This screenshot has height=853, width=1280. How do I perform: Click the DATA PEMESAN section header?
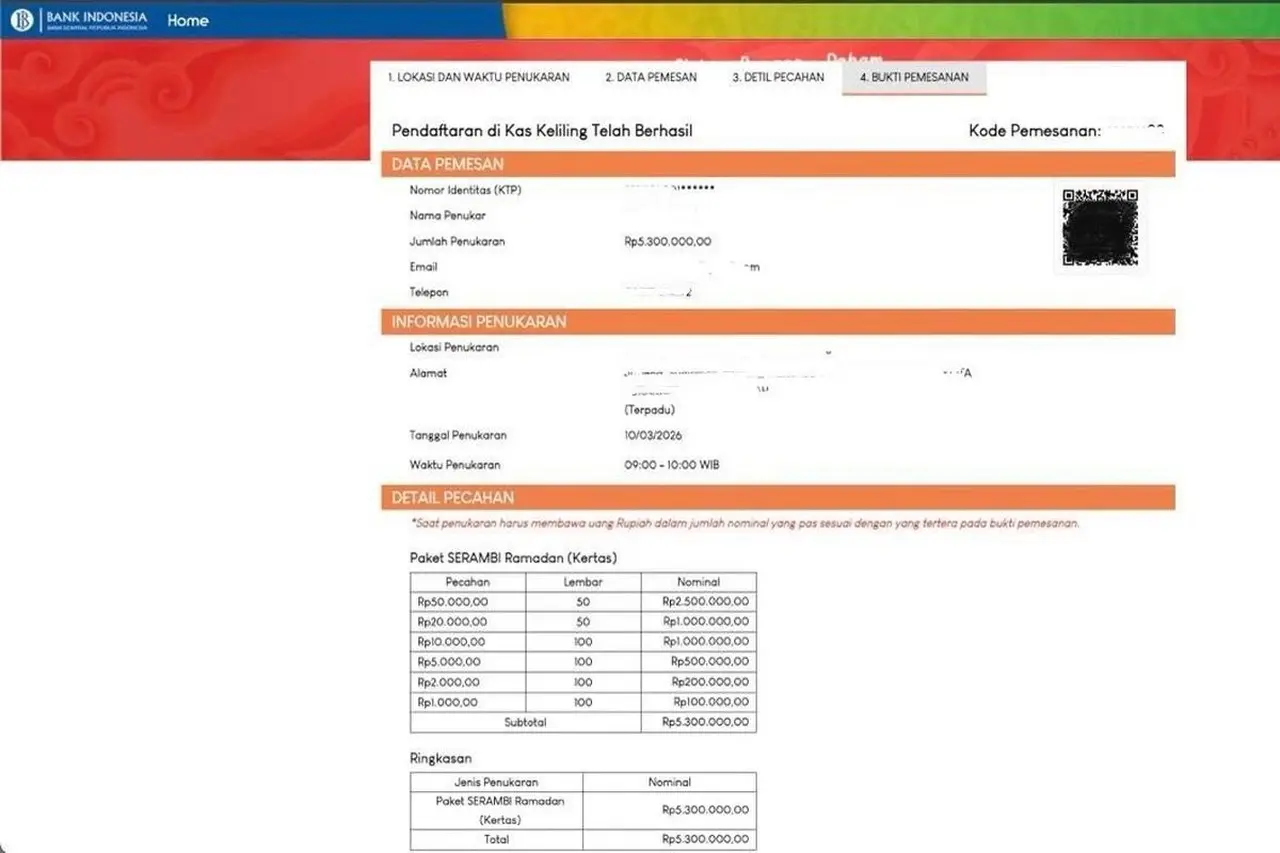(447, 164)
